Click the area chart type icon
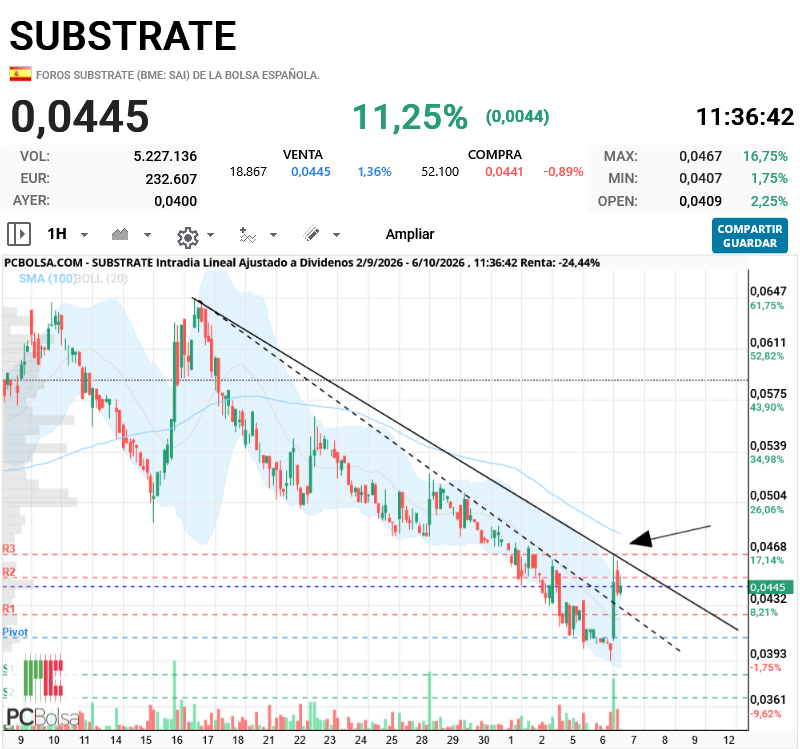800x749 pixels. coord(120,234)
